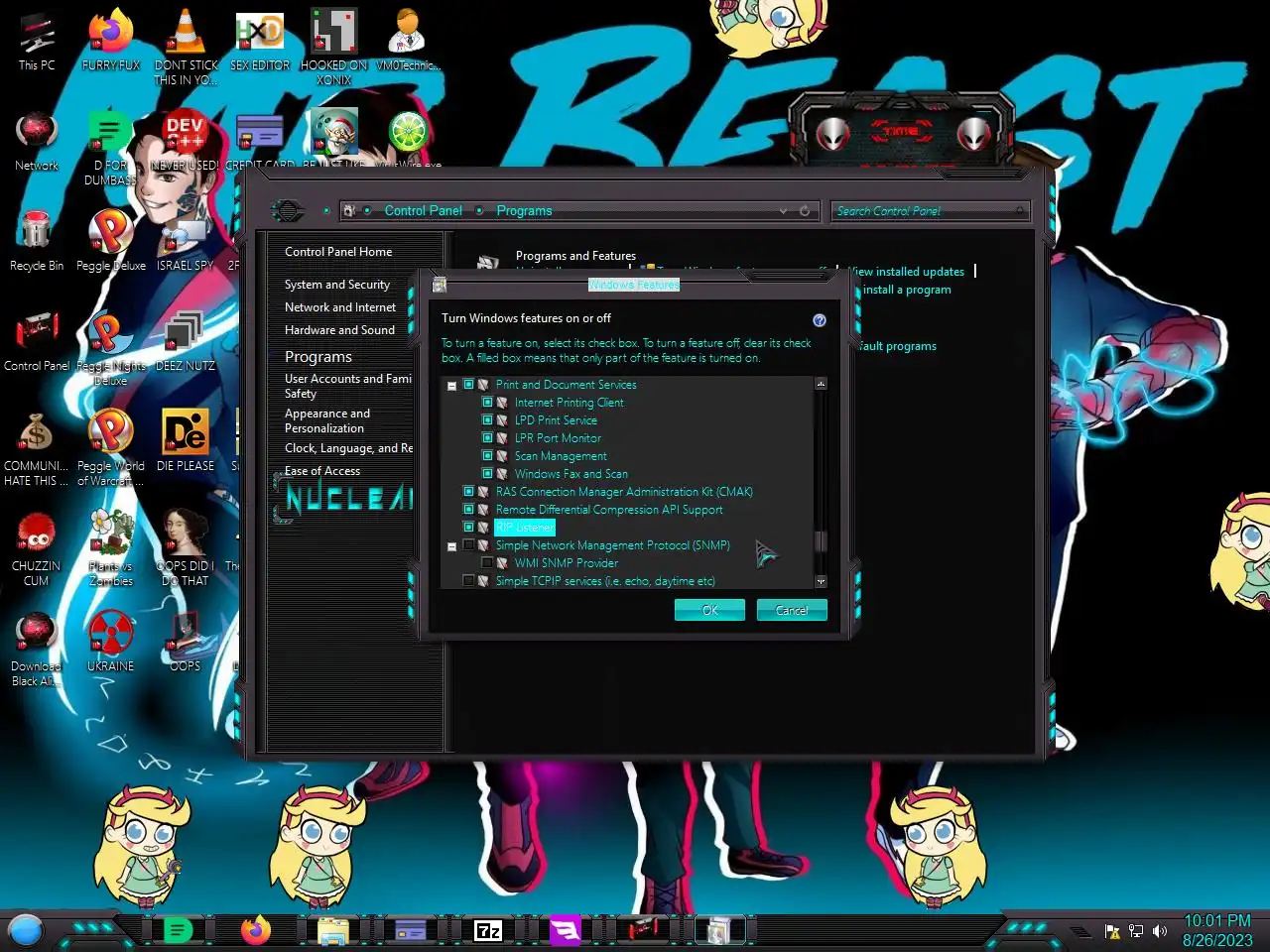The image size is (1270, 952).
Task: Open the FURRY FUX Firefox desktop shortcut
Action: point(111,40)
